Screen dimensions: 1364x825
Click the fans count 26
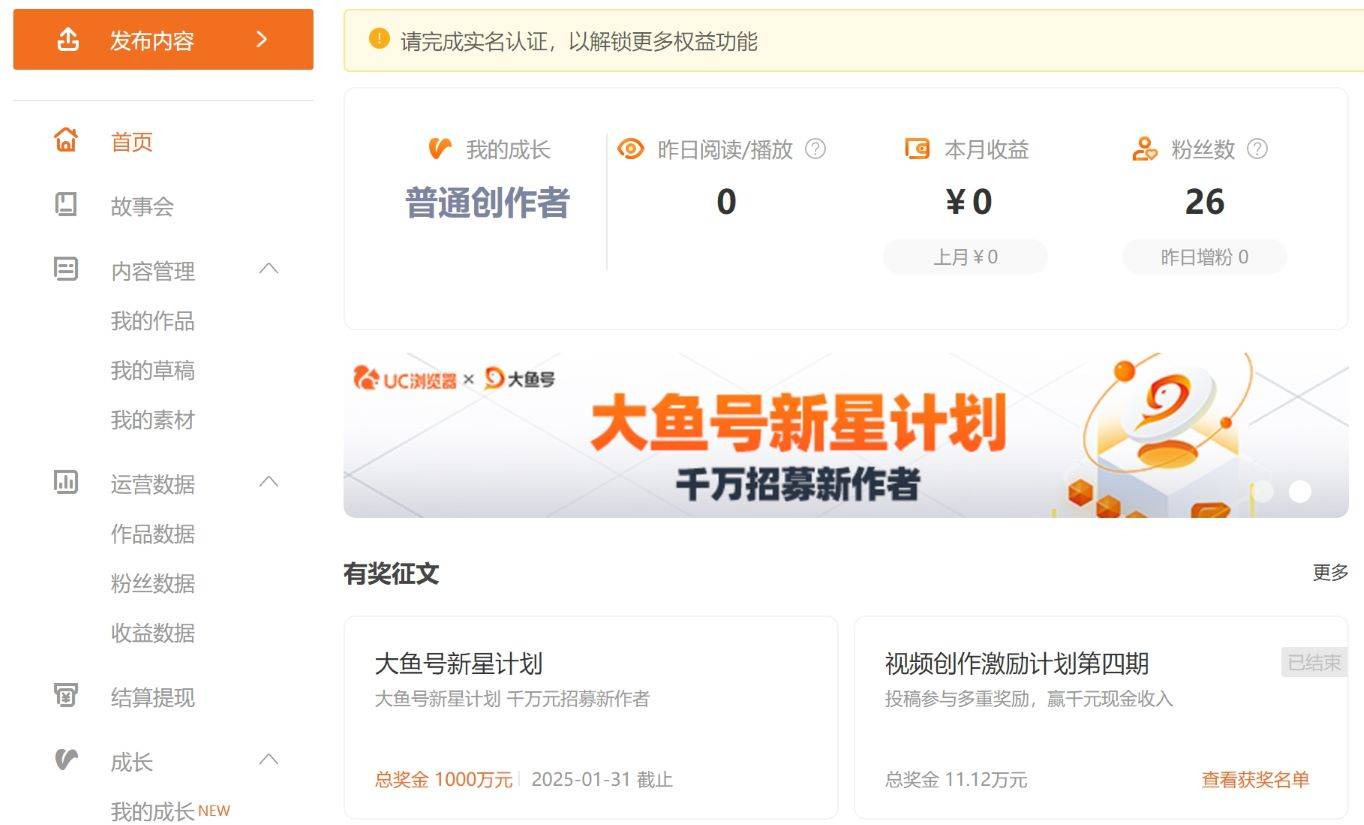click(x=1204, y=202)
